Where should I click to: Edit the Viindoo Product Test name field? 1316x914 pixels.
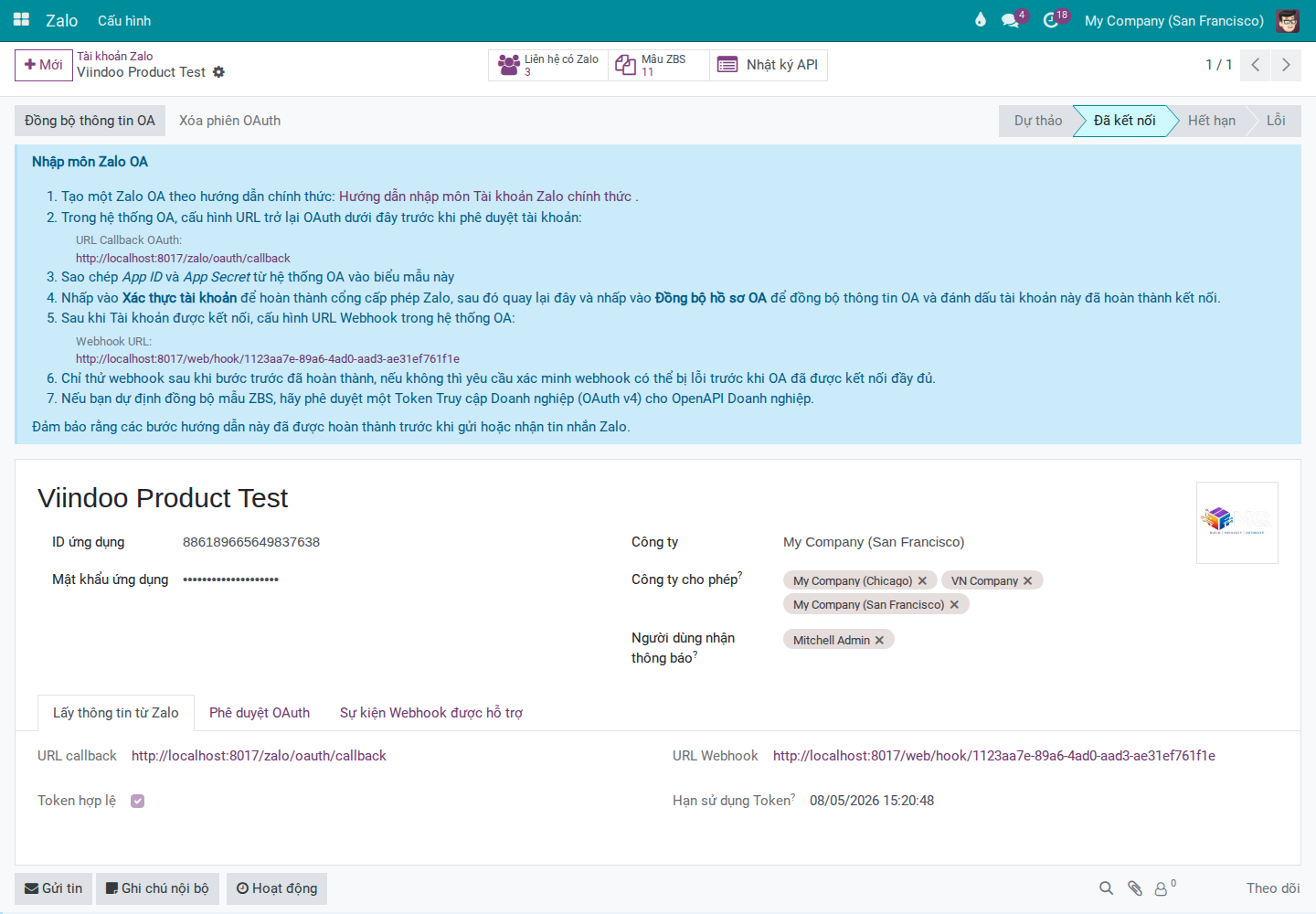pos(163,498)
